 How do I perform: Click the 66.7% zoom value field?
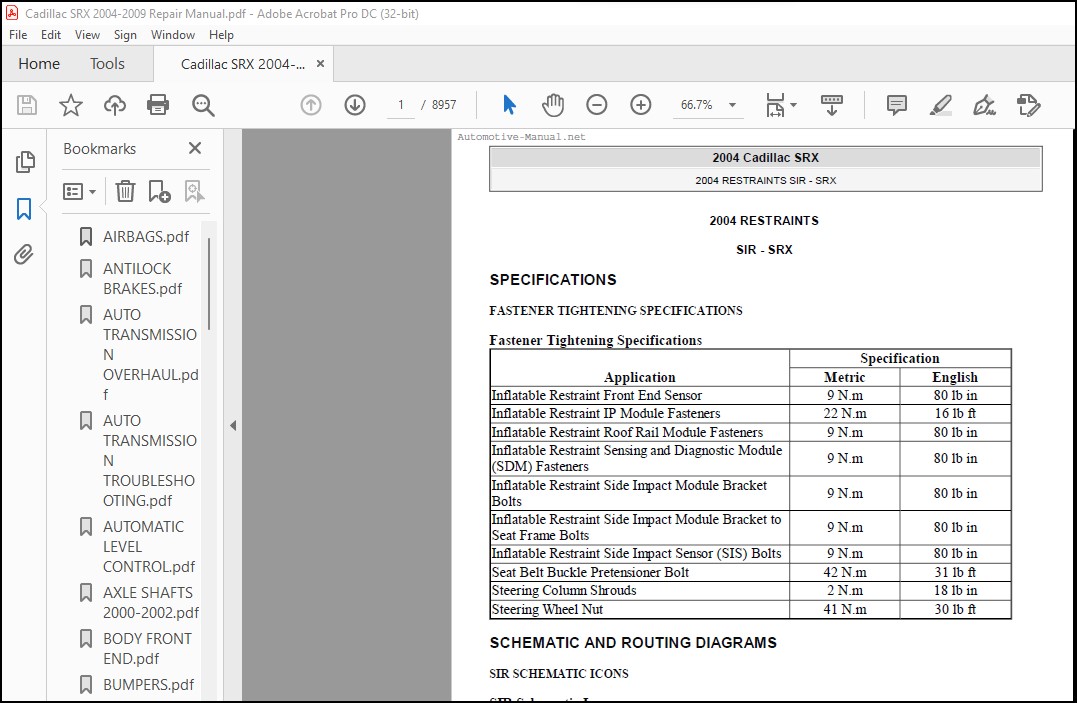(696, 105)
